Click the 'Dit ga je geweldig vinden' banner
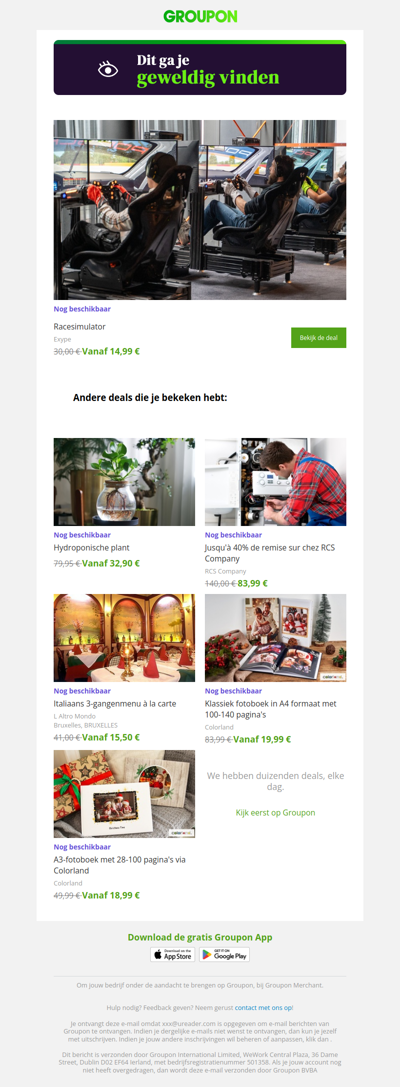This screenshot has height=1087, width=400. pyautogui.click(x=200, y=69)
